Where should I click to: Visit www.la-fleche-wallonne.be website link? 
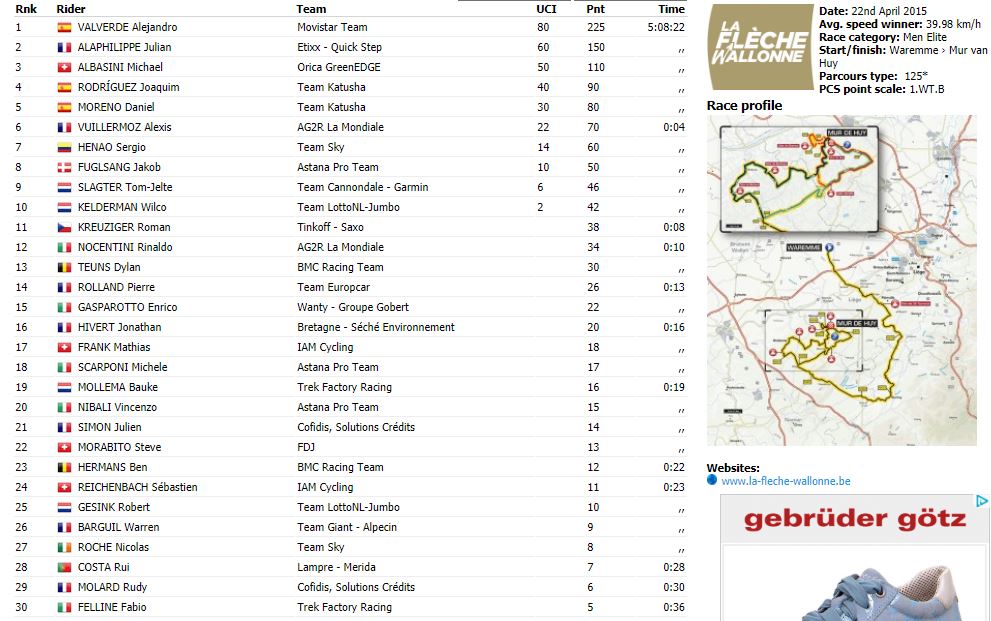pos(786,481)
